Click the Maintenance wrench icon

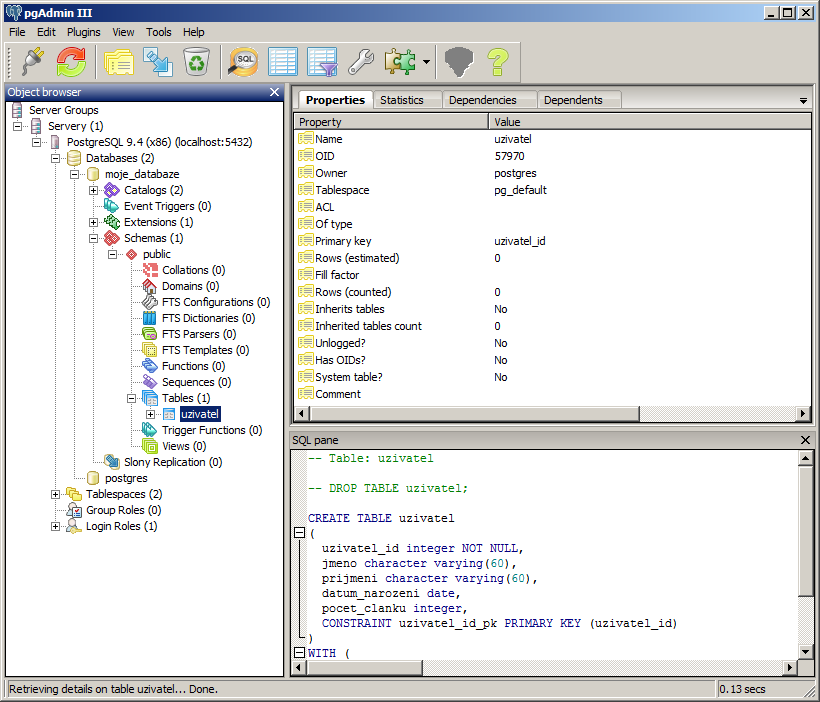point(361,62)
